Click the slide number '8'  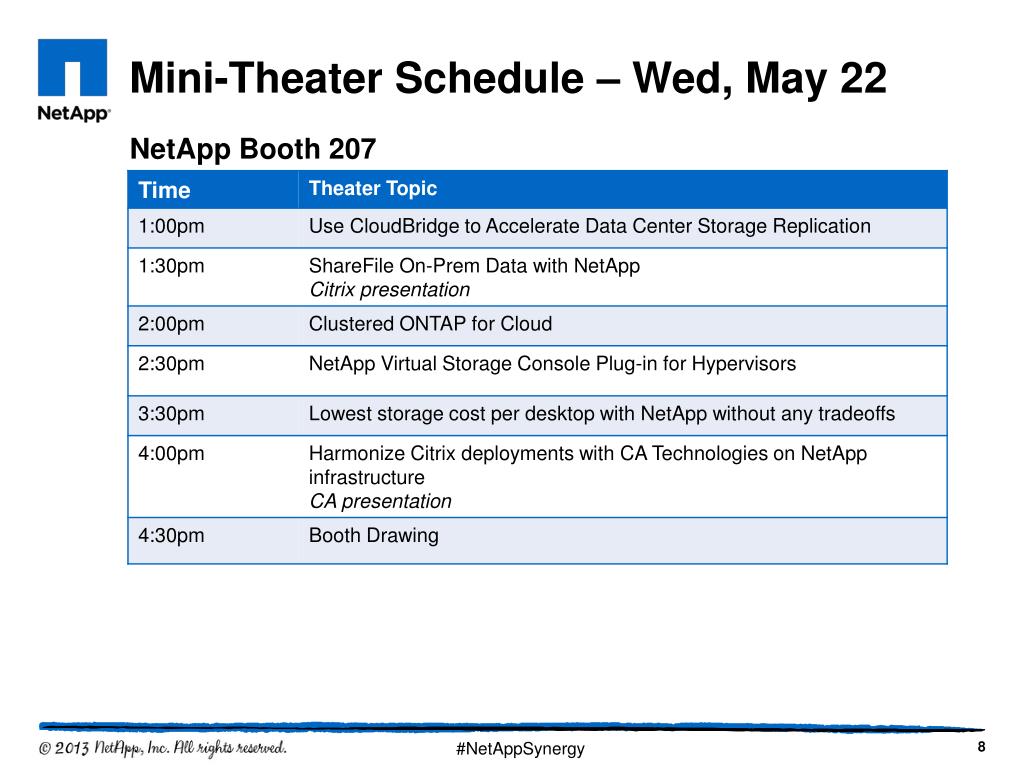click(x=981, y=746)
